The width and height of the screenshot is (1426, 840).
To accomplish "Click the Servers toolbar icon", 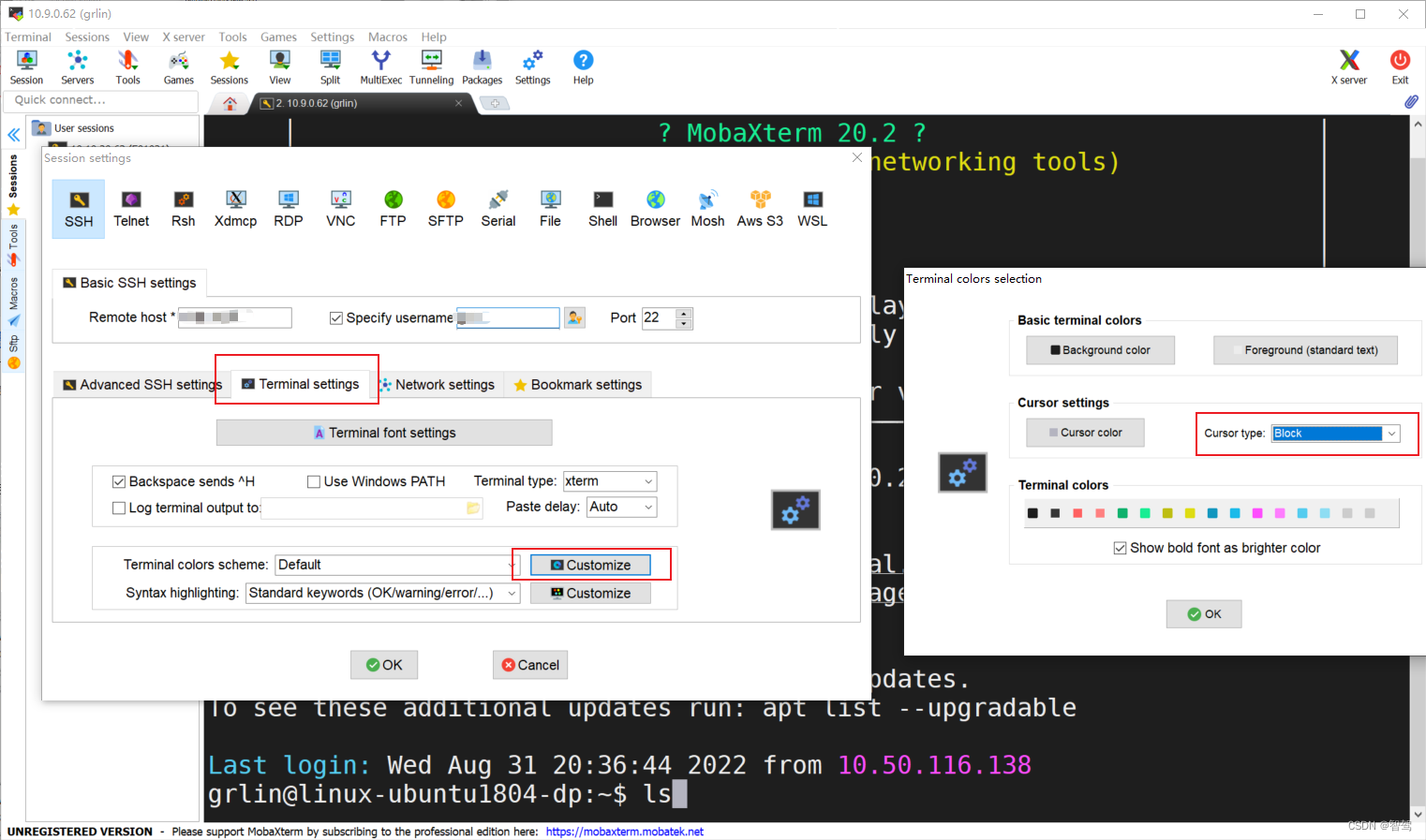I will point(77,67).
